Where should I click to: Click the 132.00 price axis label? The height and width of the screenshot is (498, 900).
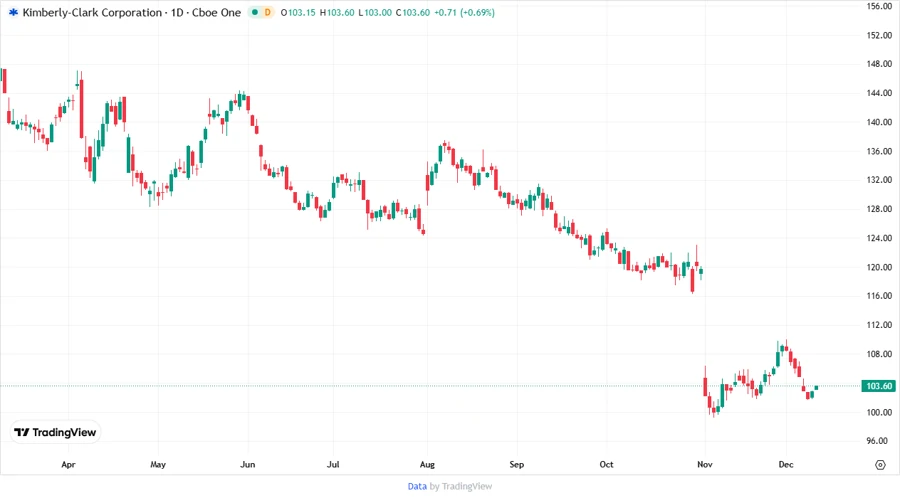pyautogui.click(x=879, y=180)
